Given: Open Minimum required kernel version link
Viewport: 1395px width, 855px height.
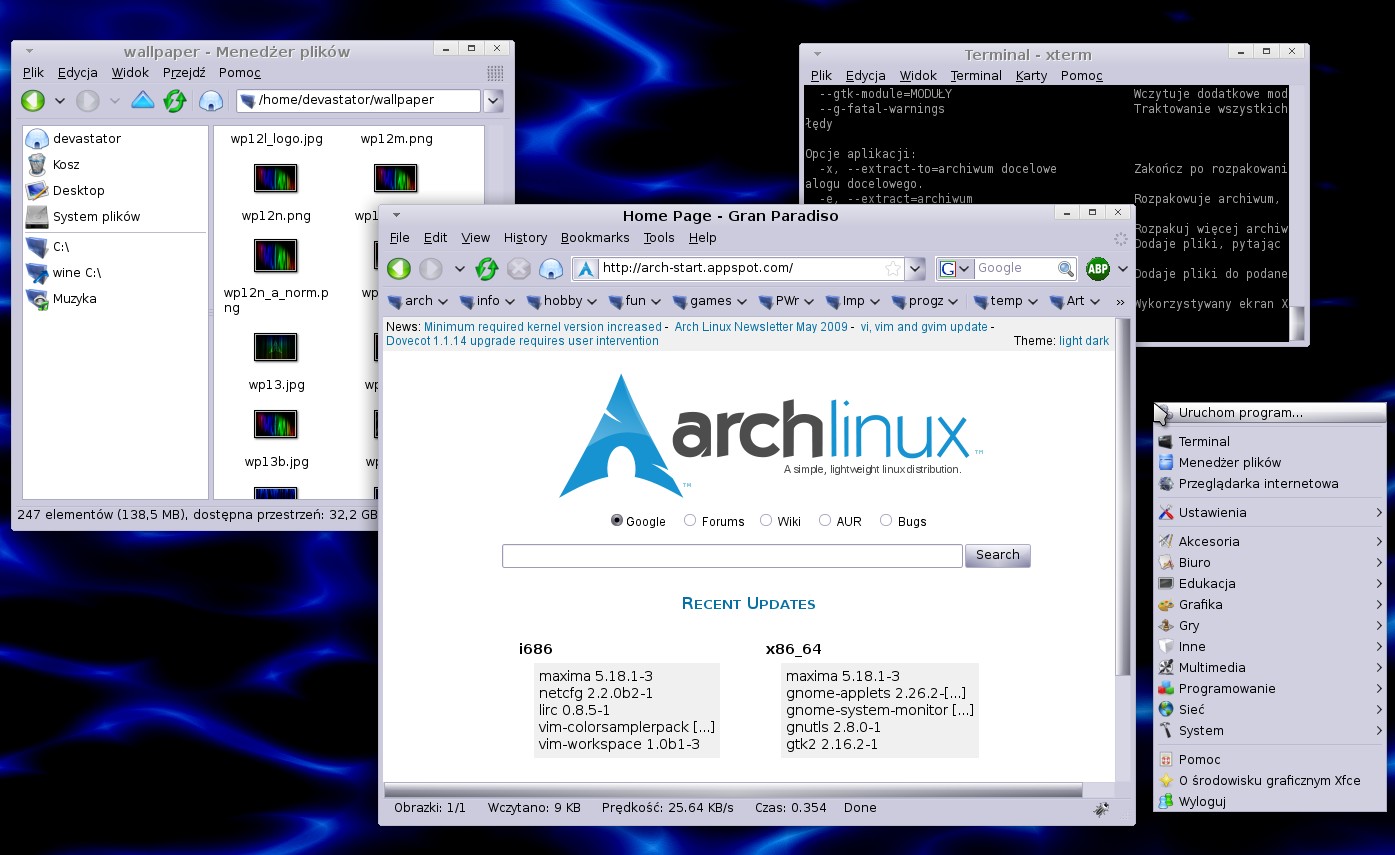Looking at the screenshot, I should pyautogui.click(x=543, y=327).
